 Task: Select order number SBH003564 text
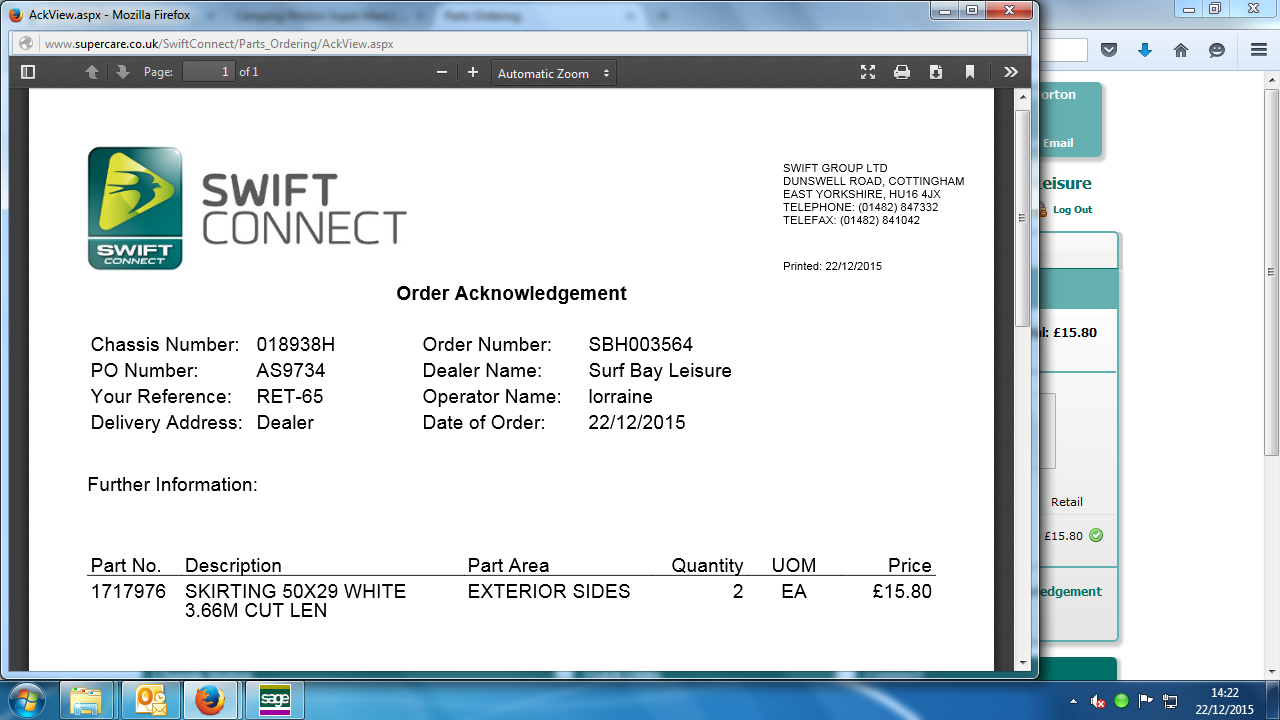click(641, 345)
